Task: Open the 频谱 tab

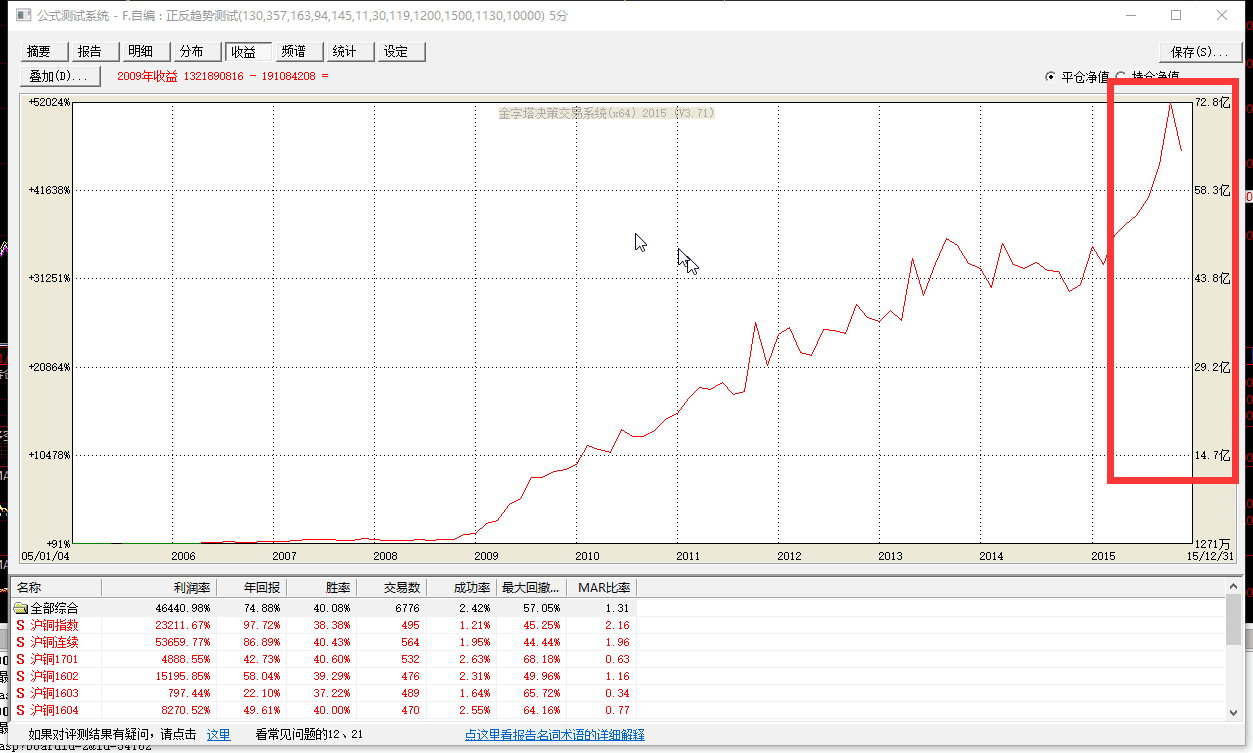Action: (294, 52)
